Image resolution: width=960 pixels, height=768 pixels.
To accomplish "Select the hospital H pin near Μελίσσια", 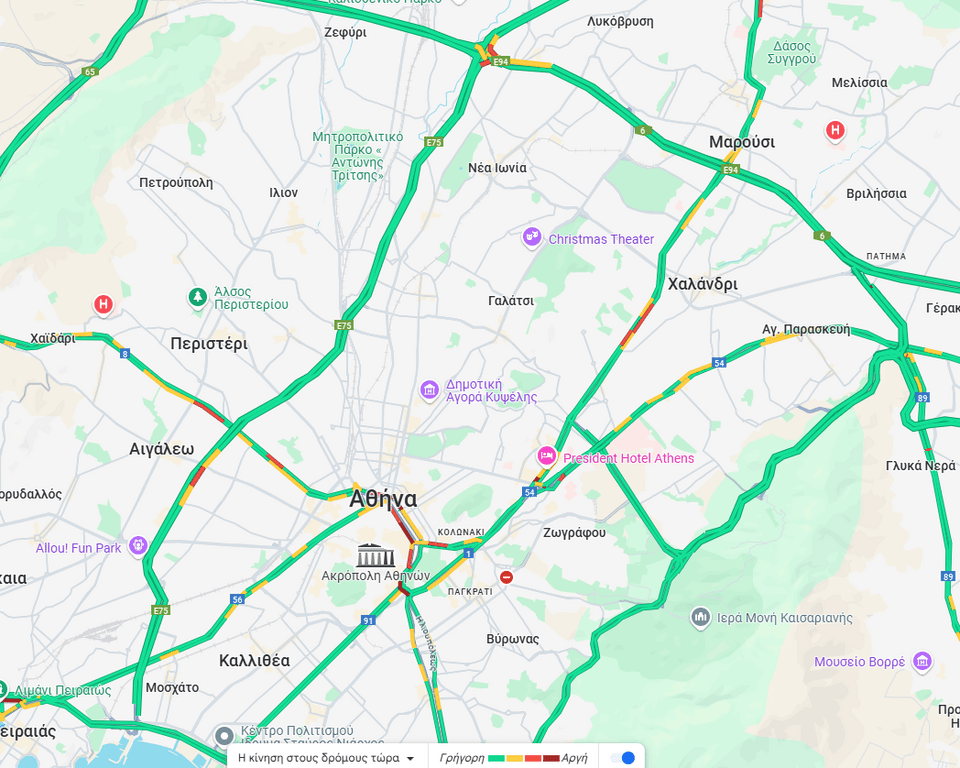I will 835,130.
